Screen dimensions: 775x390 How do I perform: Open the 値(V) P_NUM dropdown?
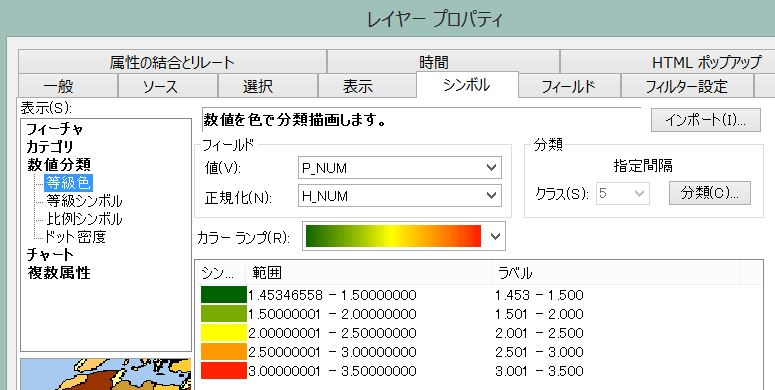point(400,168)
